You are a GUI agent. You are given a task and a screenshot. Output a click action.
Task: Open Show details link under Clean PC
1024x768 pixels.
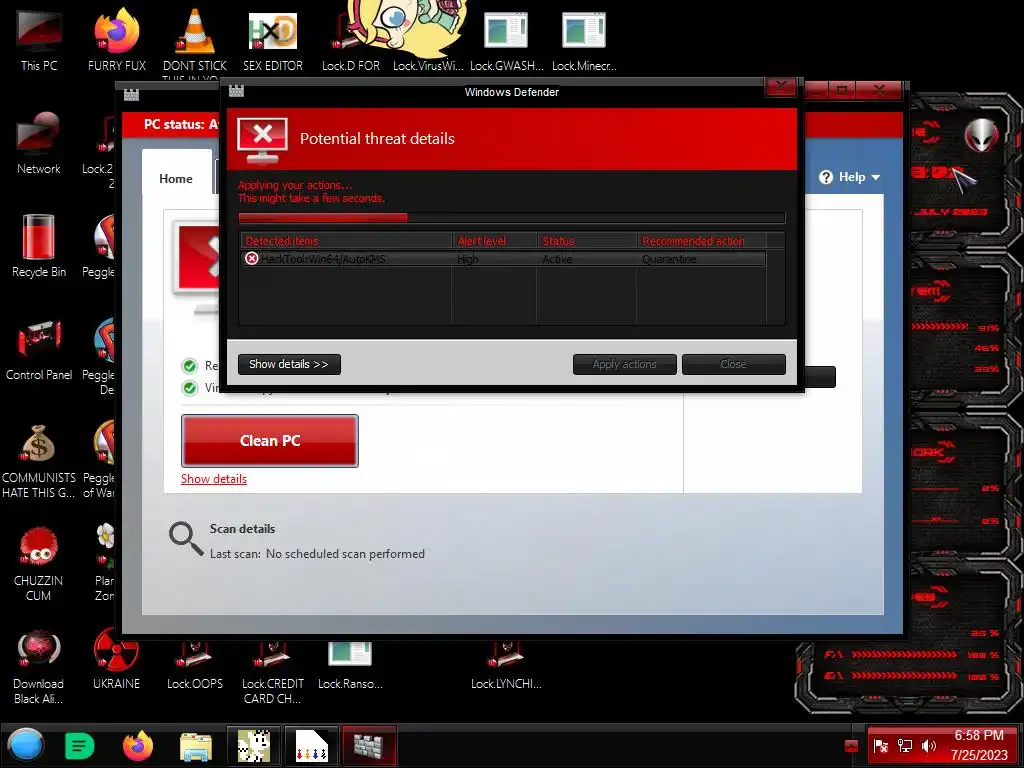(214, 479)
